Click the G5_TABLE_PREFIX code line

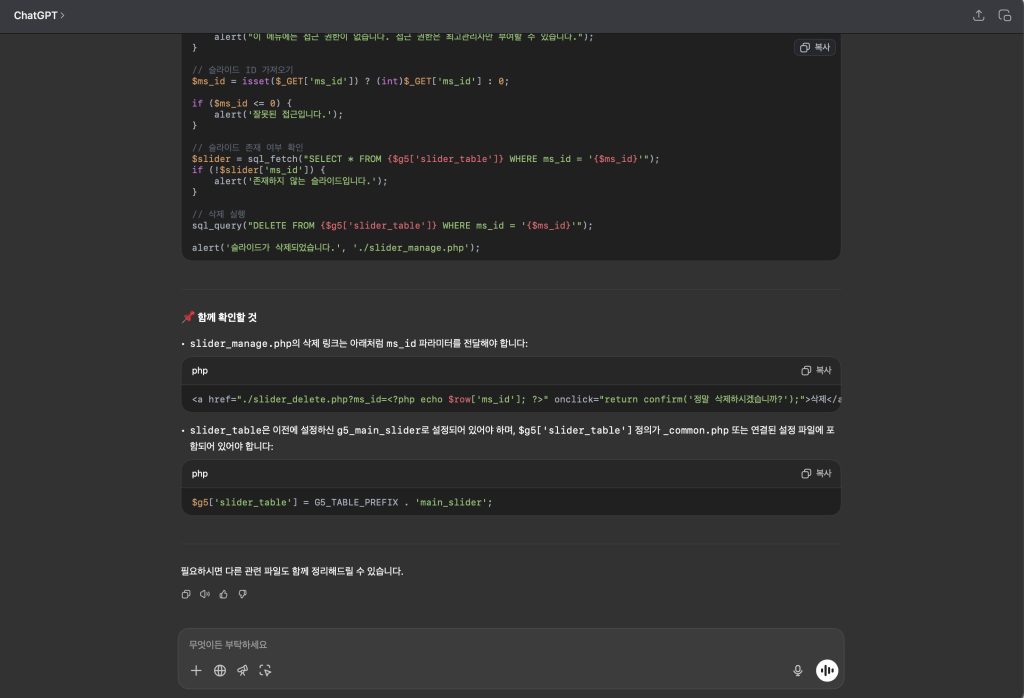pos(342,502)
